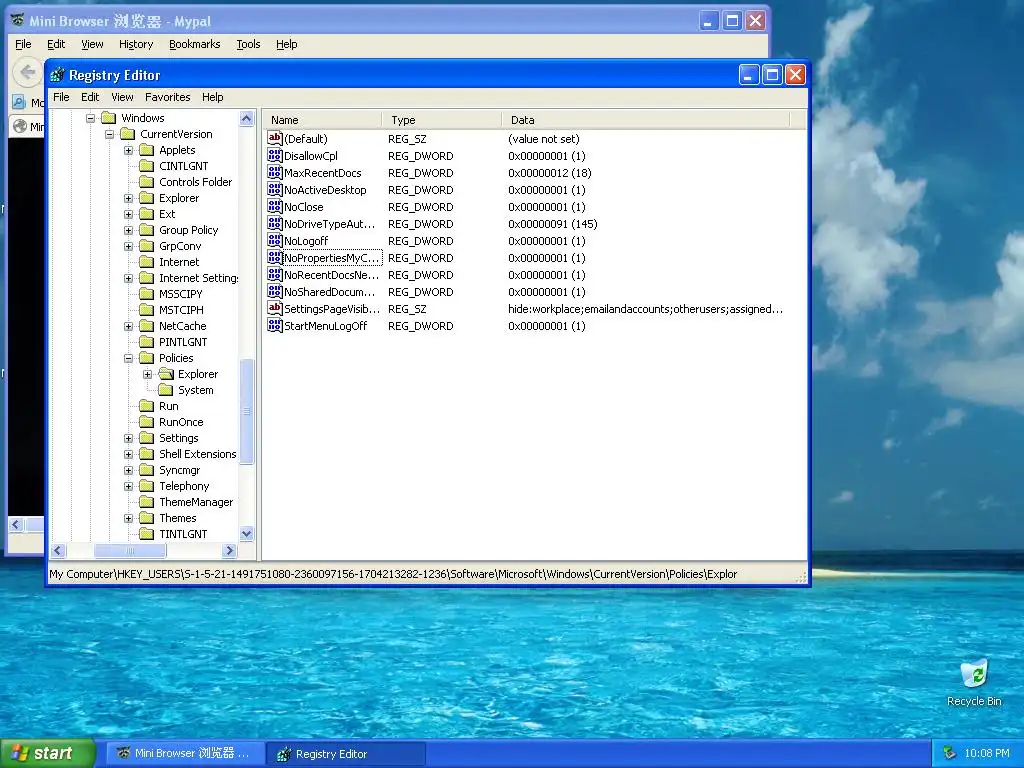Click the MaxRecentDocs value icon
The width and height of the screenshot is (1024, 768).
(x=274, y=172)
